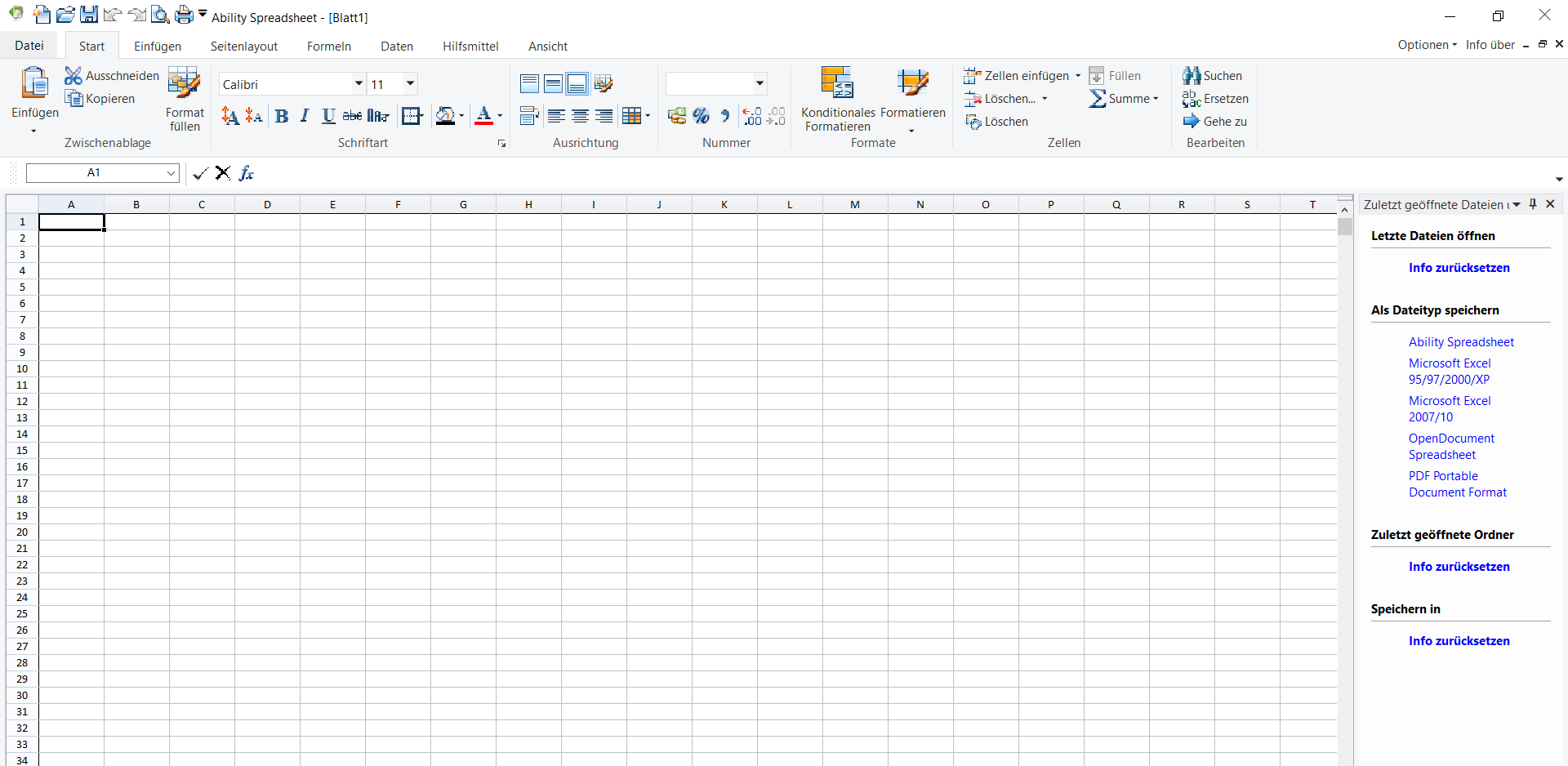Click the Suchen binoculars icon
The height and width of the screenshot is (766, 1568).
[x=1192, y=76]
